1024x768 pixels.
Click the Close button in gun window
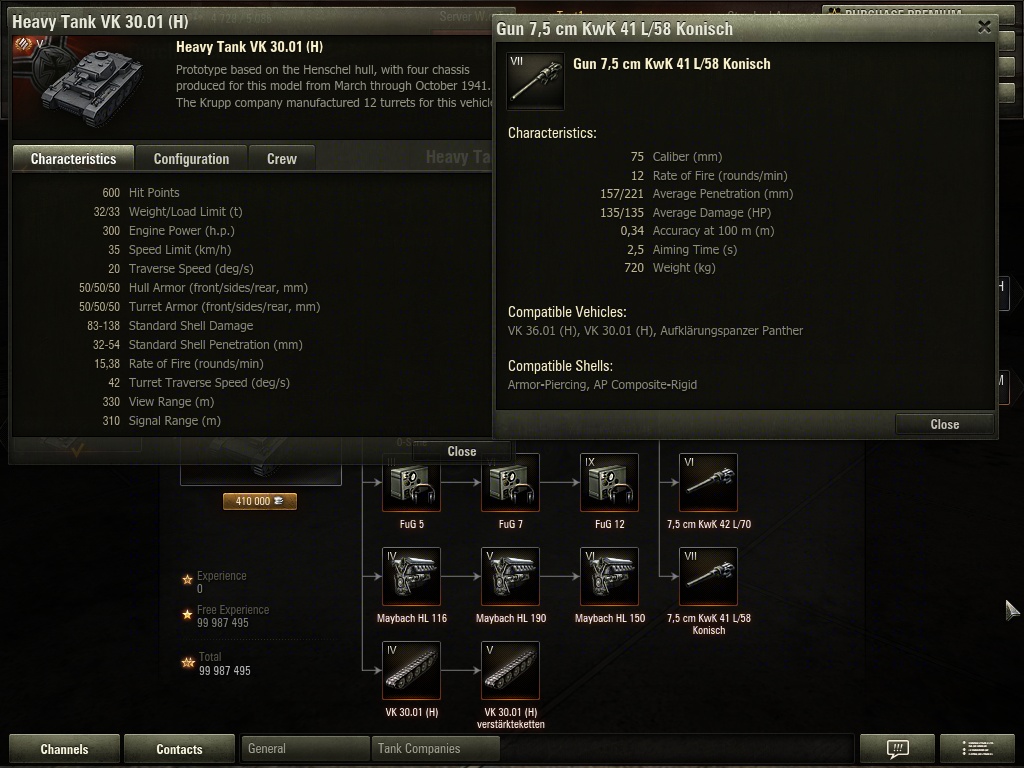pos(944,424)
